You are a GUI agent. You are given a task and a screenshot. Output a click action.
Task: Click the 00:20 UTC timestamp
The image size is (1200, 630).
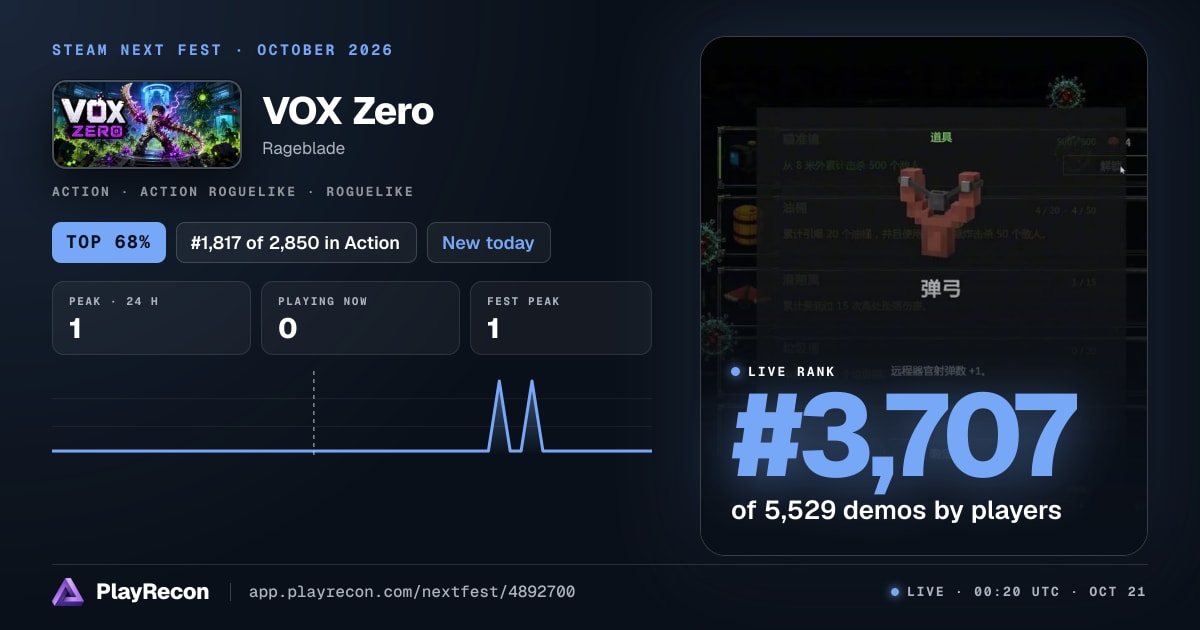[x=1017, y=592]
